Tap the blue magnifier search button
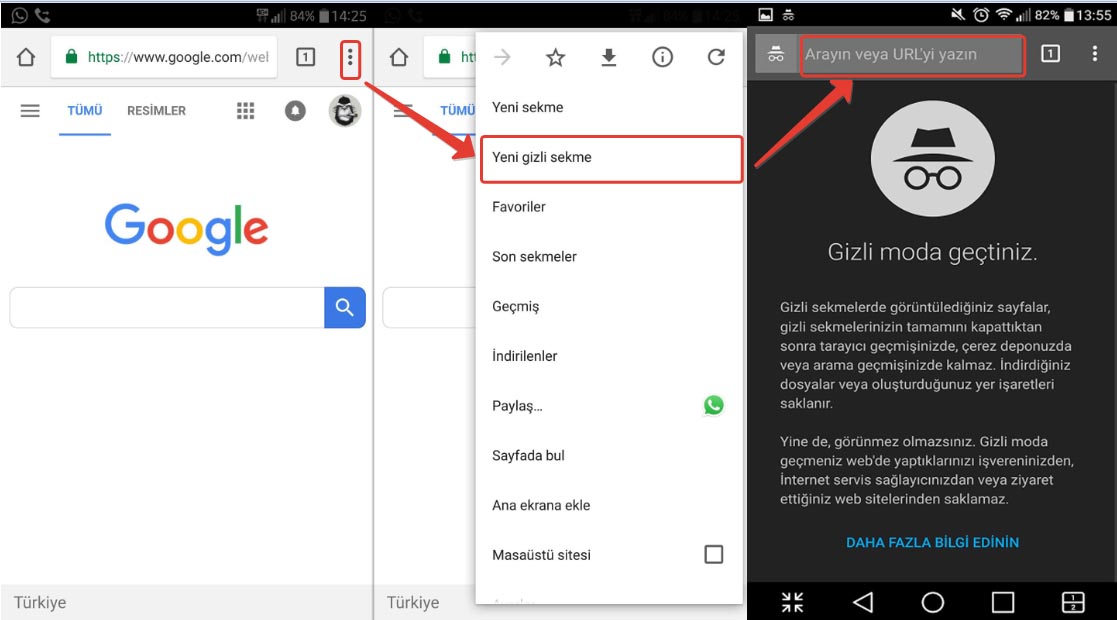This screenshot has height=620, width=1117. (x=345, y=308)
